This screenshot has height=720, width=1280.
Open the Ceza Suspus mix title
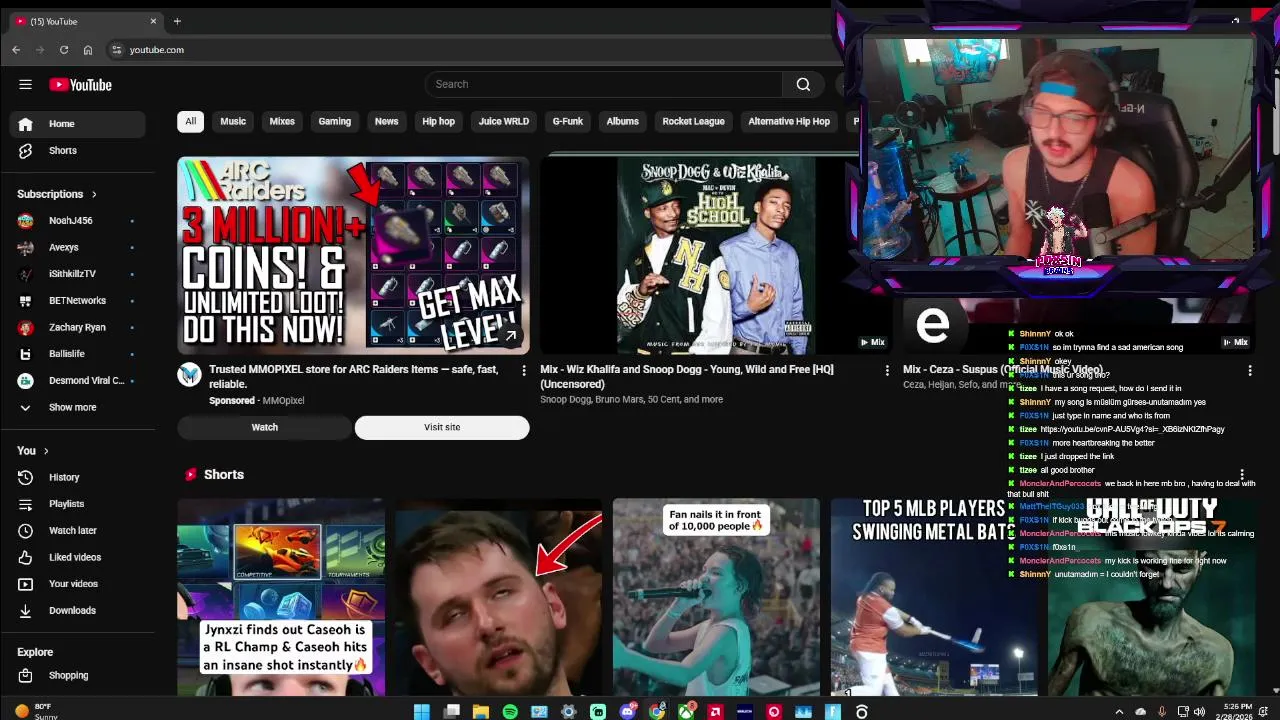tap(1003, 370)
